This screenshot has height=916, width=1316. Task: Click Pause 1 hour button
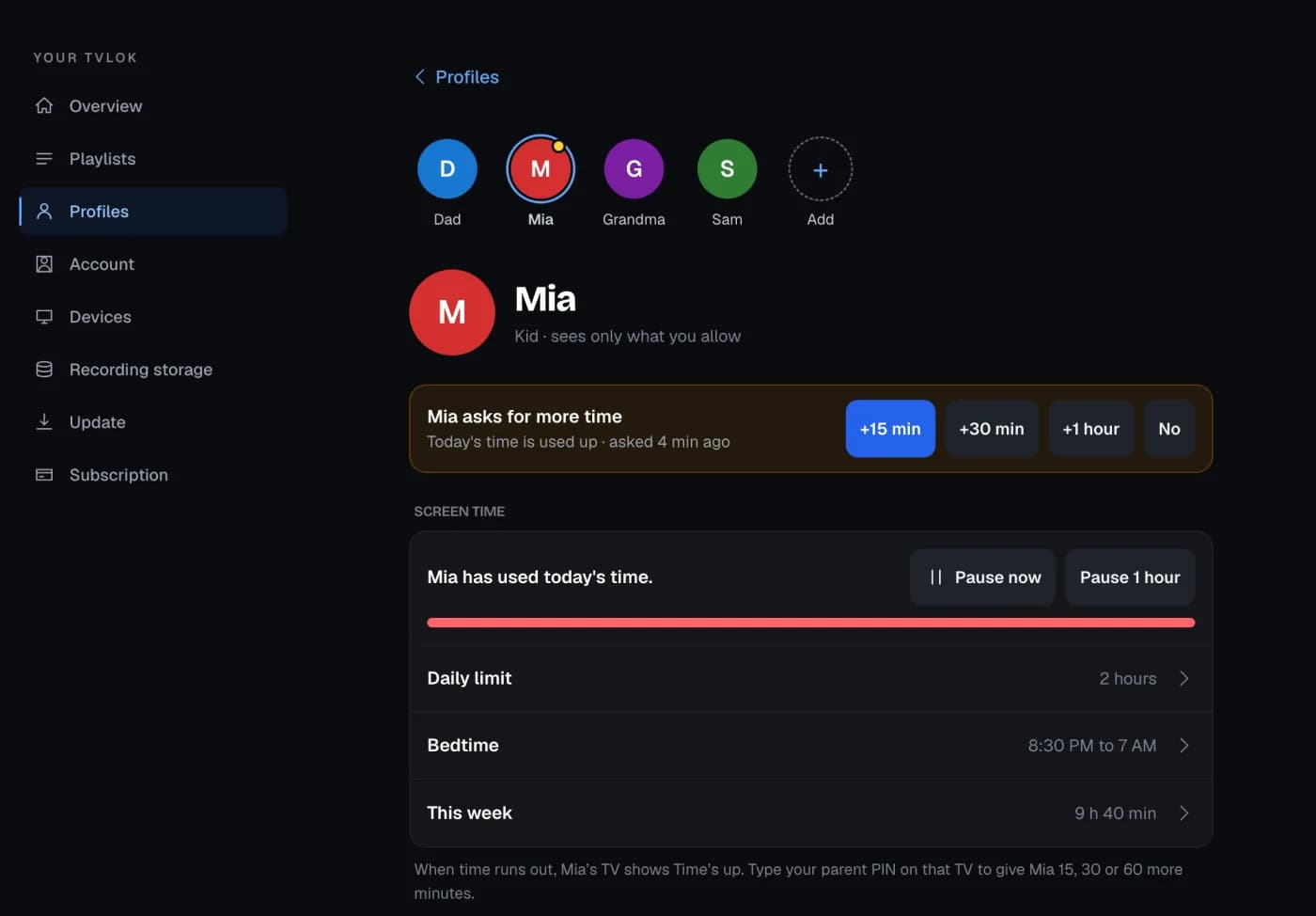pyautogui.click(x=1130, y=577)
